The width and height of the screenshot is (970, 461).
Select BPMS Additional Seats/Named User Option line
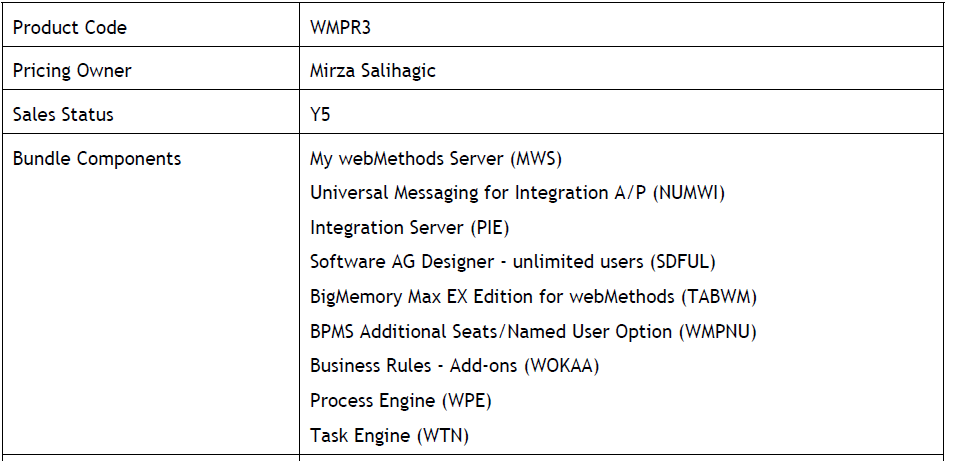pos(533,332)
